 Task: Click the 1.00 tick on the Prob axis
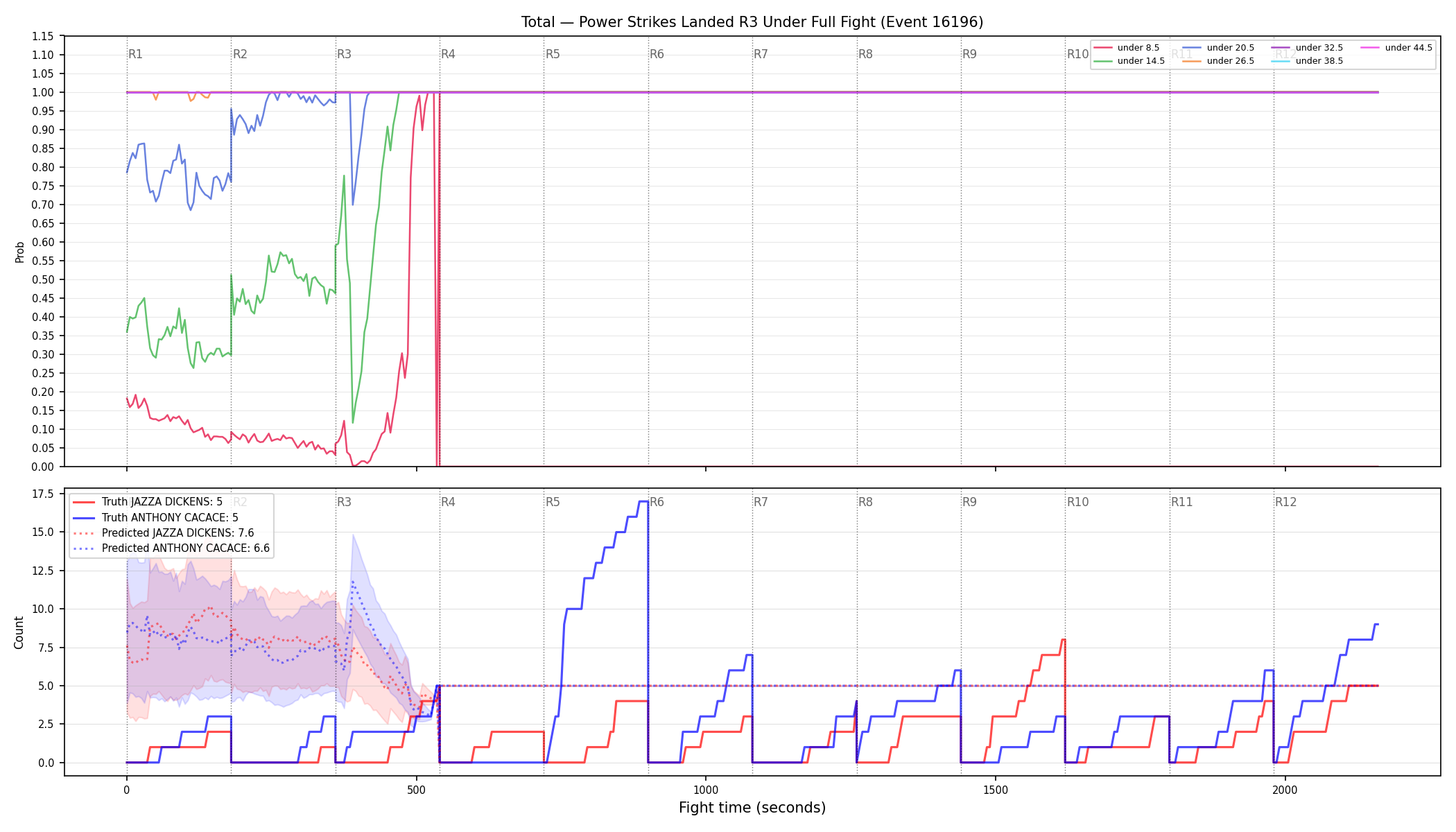(x=43, y=92)
